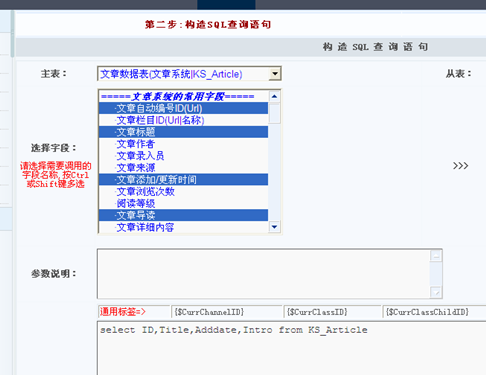Select field 阅读等级
This screenshot has width=486, height=375.
coord(183,203)
